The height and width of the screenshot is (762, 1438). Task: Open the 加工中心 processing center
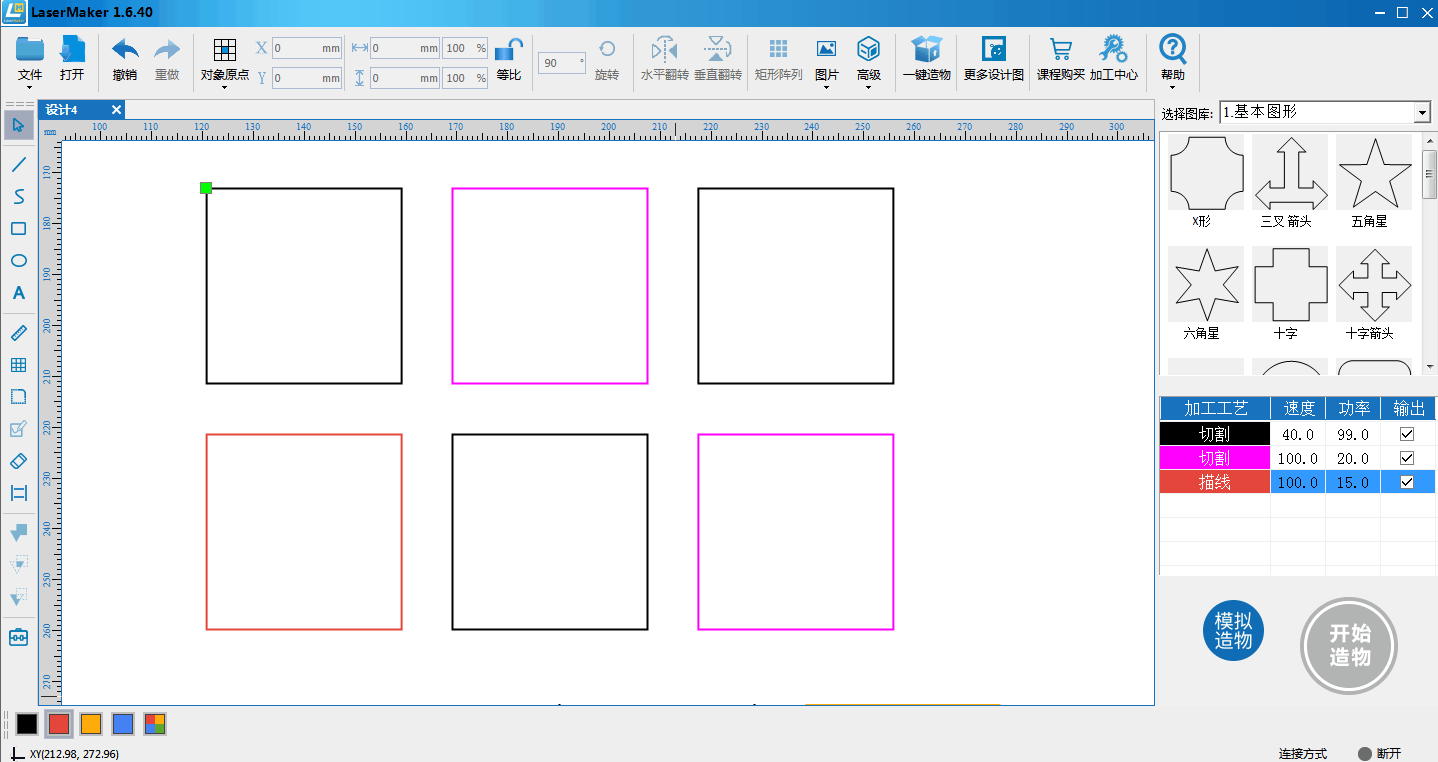click(1113, 50)
